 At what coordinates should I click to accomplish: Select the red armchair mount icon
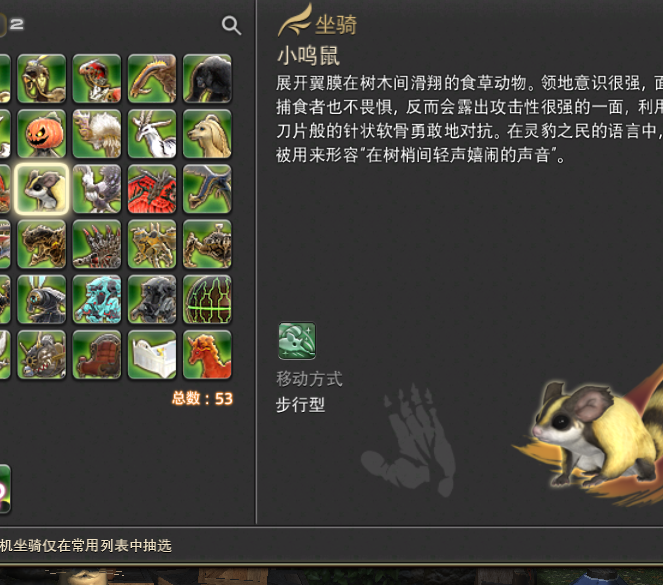point(97,355)
